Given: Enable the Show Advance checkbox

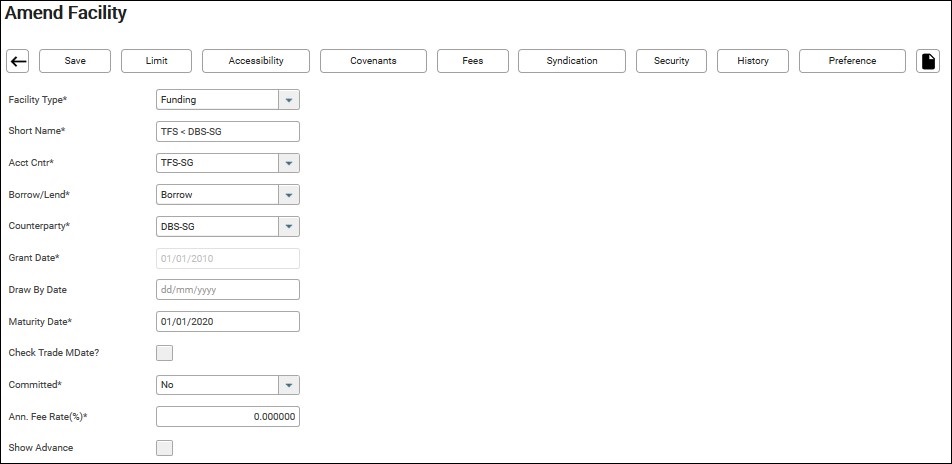Looking at the screenshot, I should (x=165, y=448).
